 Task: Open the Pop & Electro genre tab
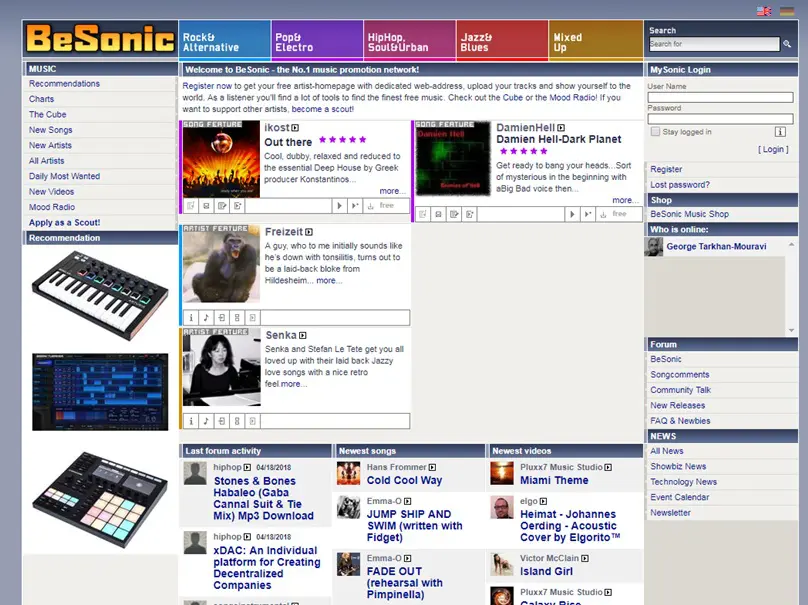click(x=317, y=41)
